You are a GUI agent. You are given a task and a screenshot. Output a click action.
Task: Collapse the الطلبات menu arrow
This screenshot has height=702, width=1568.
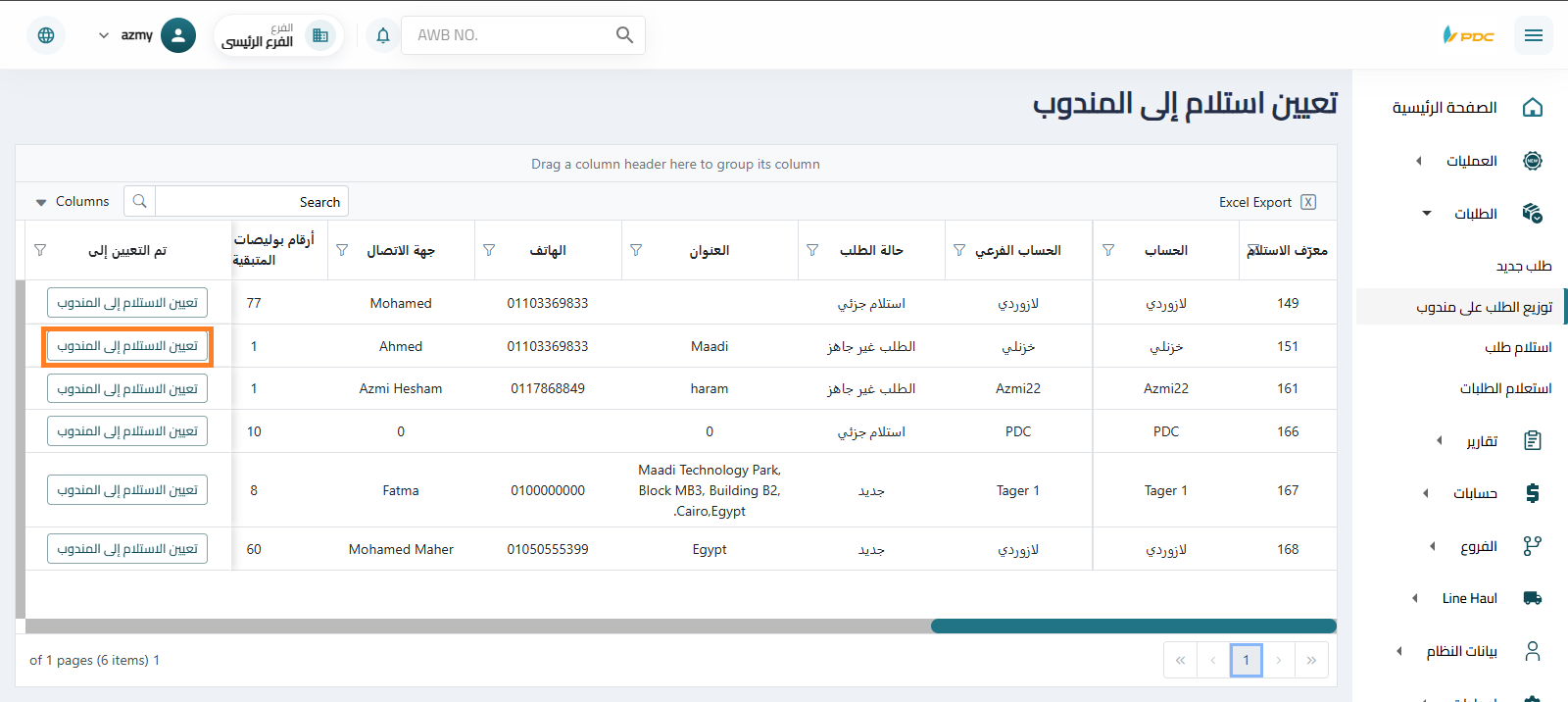tap(1427, 213)
